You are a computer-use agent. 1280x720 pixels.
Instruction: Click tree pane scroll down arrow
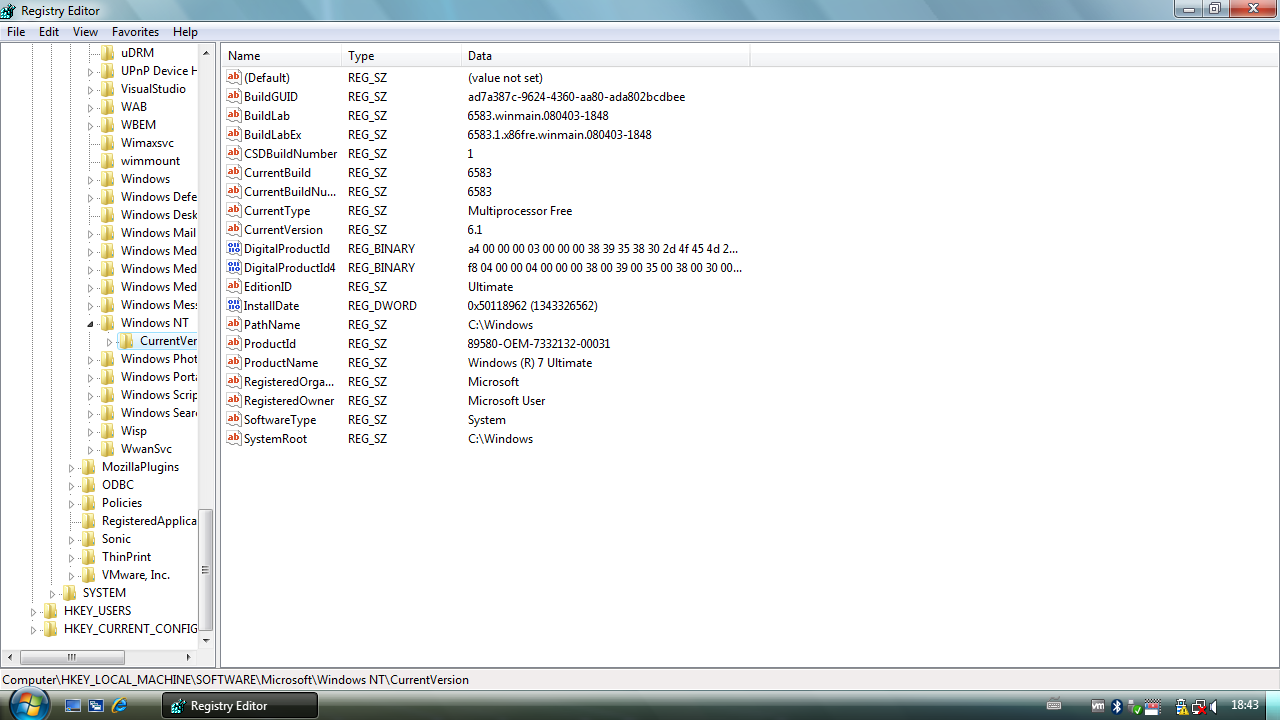click(206, 640)
